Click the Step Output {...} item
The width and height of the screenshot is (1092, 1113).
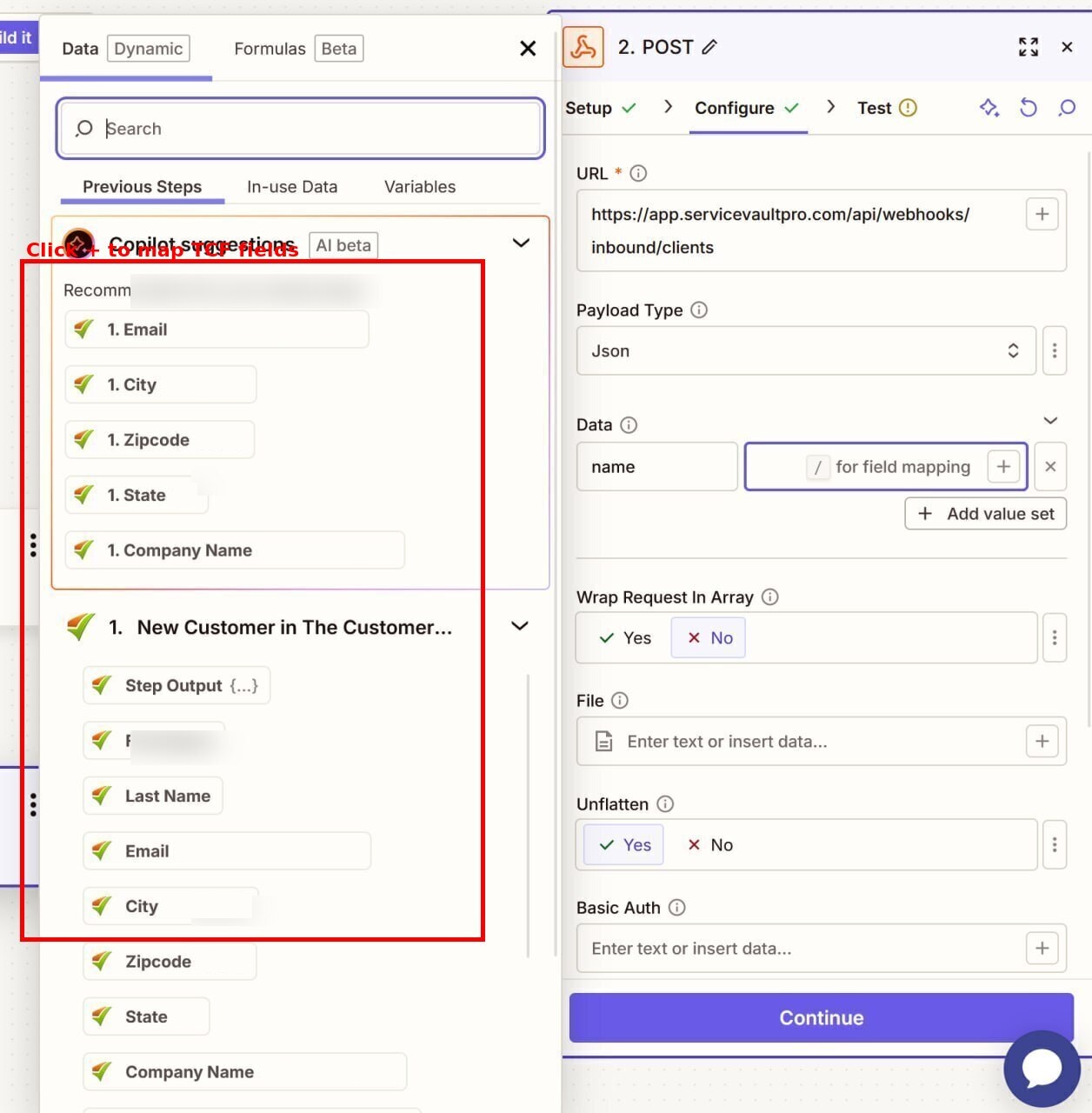(176, 685)
